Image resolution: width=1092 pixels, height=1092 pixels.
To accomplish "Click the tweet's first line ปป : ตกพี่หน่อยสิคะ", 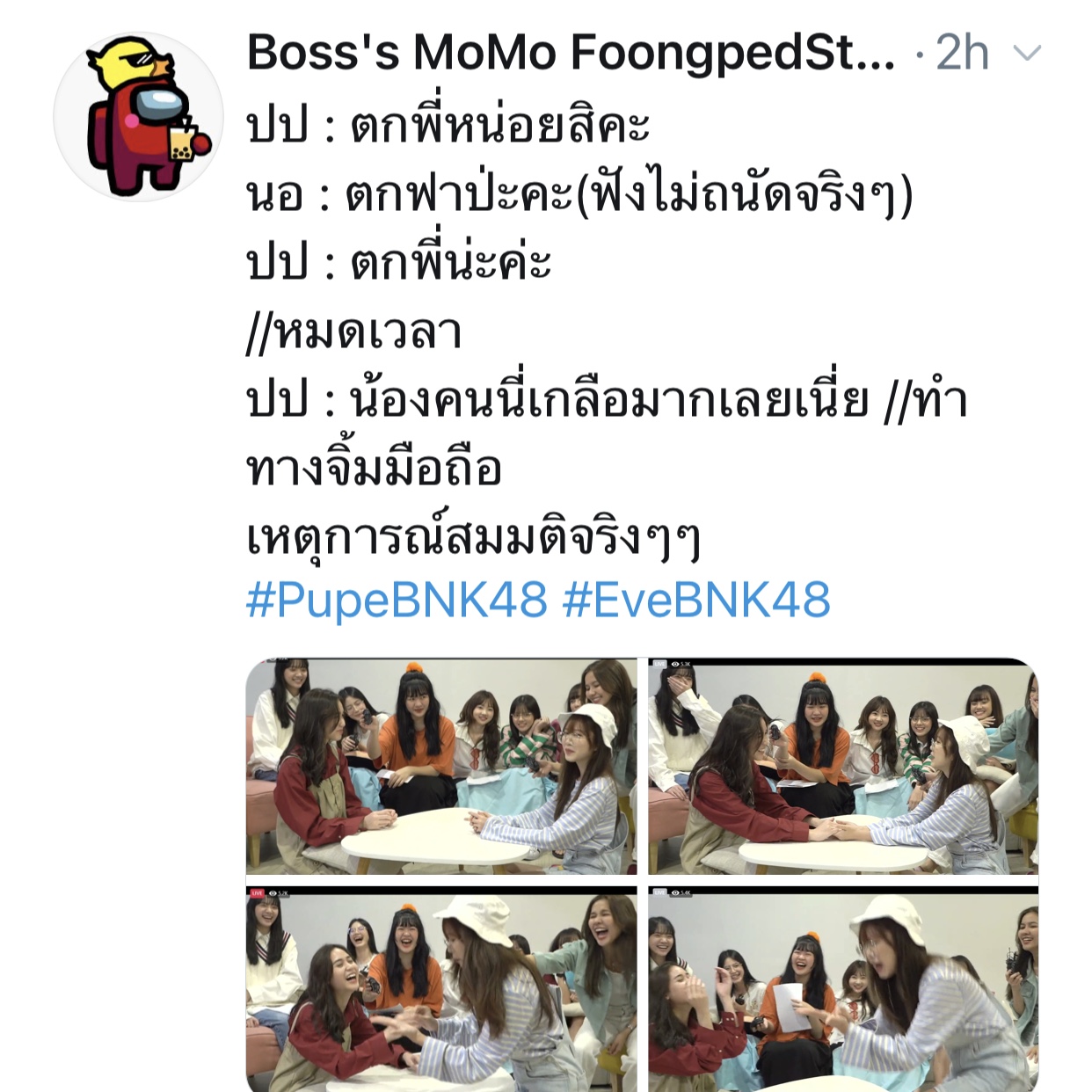I will coord(448,125).
